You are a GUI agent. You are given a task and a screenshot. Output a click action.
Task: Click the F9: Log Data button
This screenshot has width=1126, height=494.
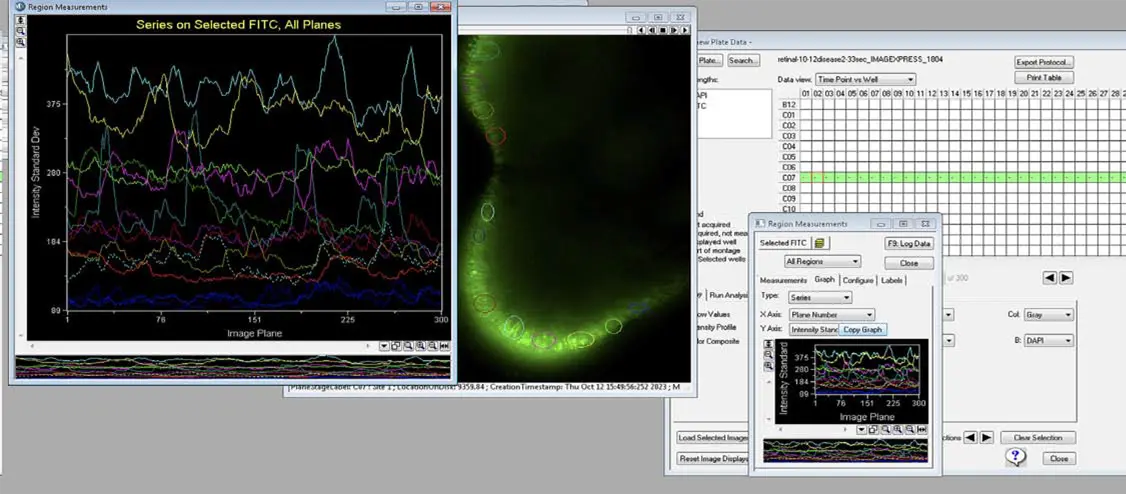pos(908,243)
